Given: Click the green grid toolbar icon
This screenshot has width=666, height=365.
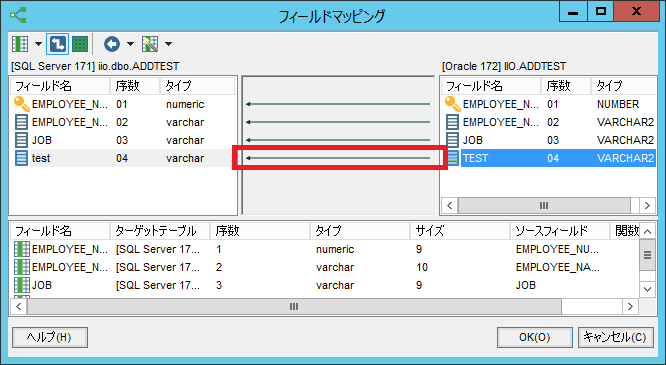Looking at the screenshot, I should pos(80,44).
